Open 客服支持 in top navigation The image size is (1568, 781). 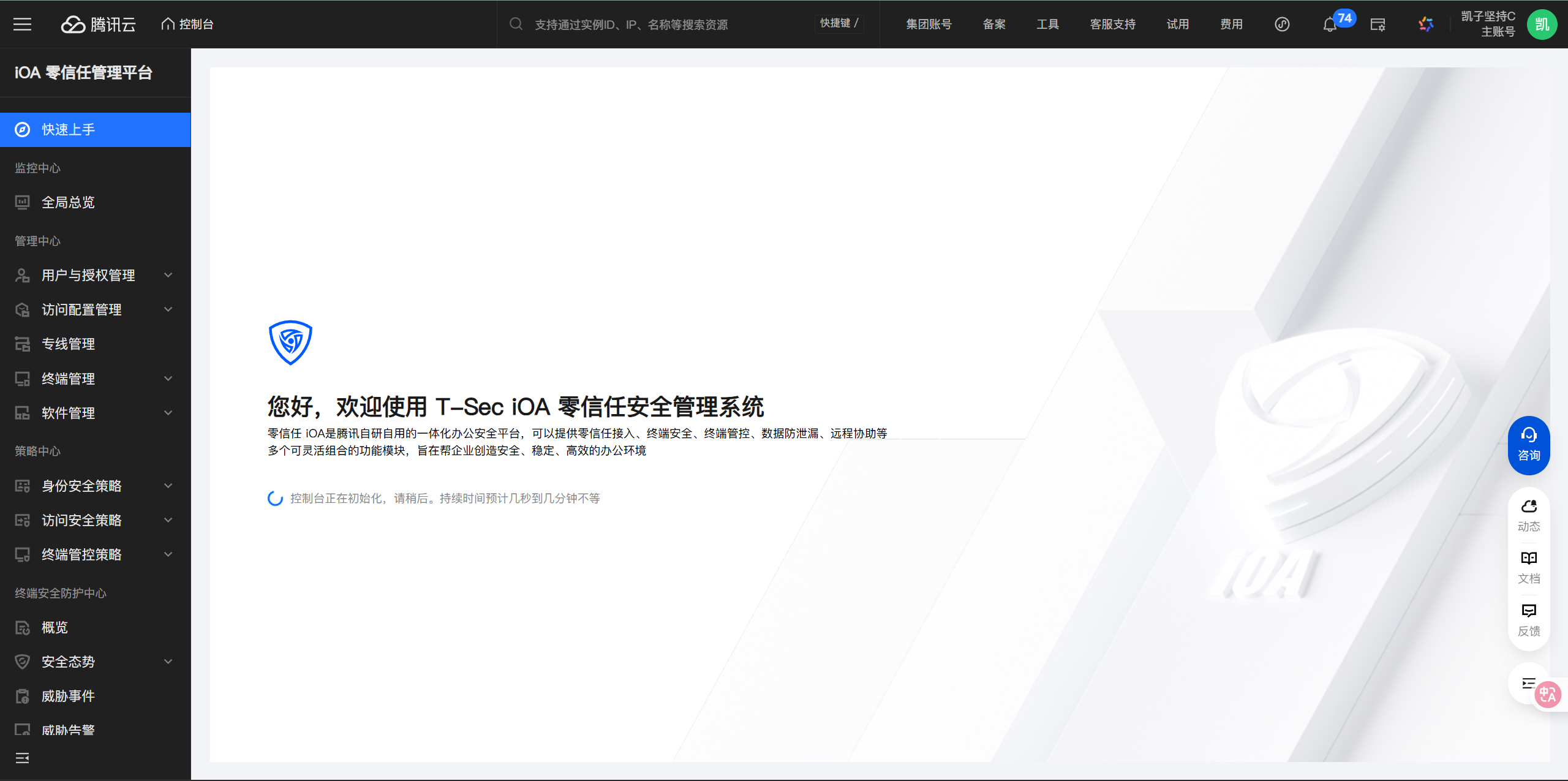click(x=1112, y=25)
